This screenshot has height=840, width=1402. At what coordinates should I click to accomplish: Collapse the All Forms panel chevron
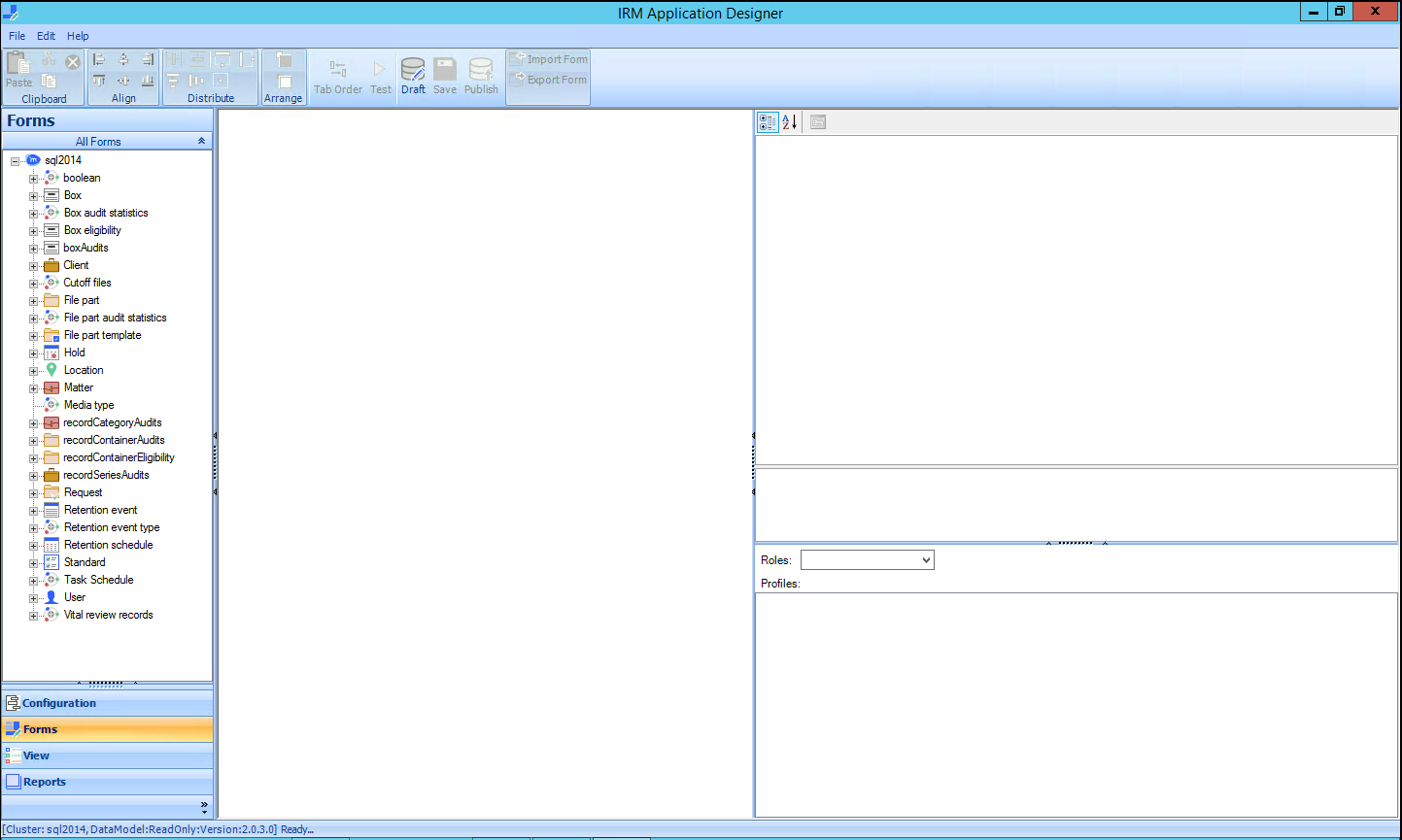click(x=201, y=141)
